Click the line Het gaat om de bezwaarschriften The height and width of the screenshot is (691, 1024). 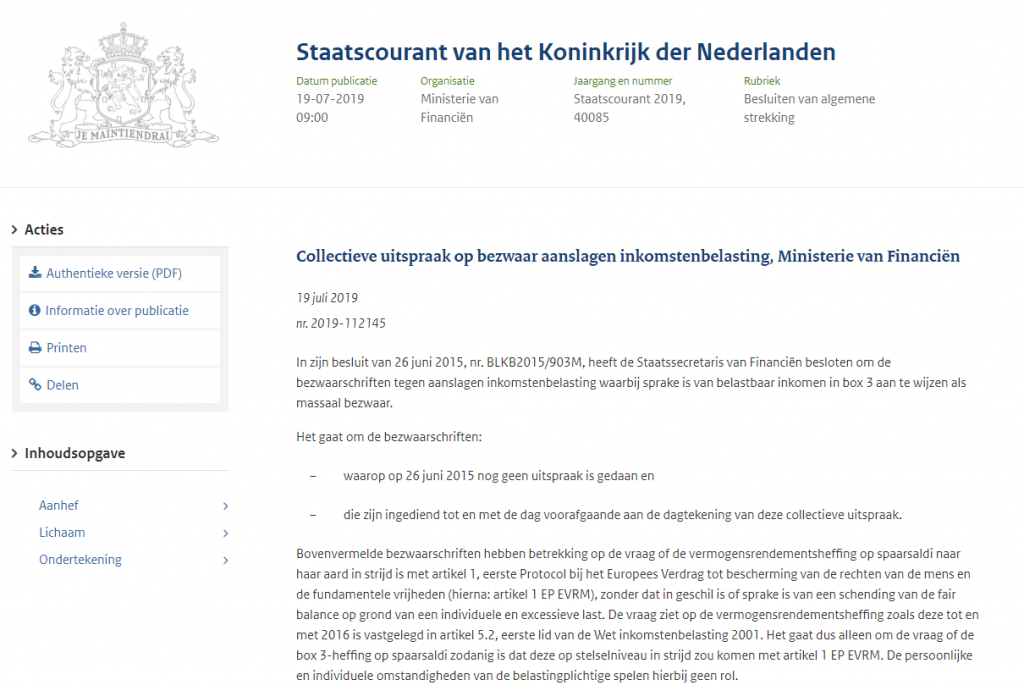coord(389,437)
